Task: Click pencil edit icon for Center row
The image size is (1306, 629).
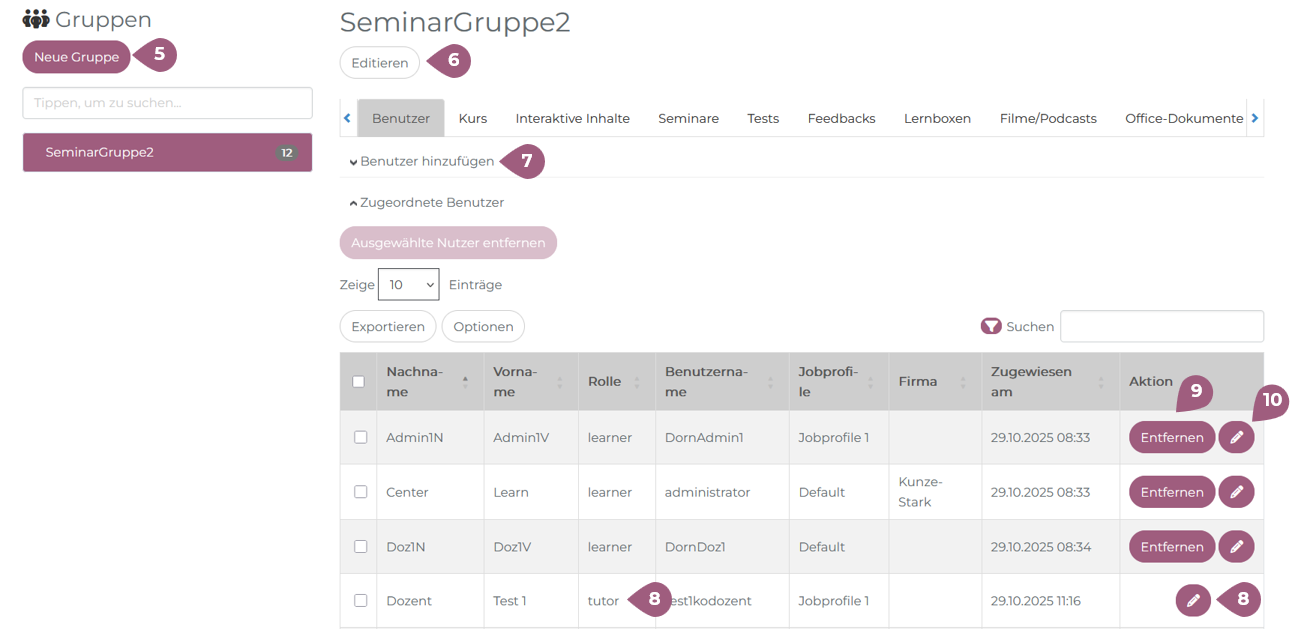Action: [x=1236, y=492]
